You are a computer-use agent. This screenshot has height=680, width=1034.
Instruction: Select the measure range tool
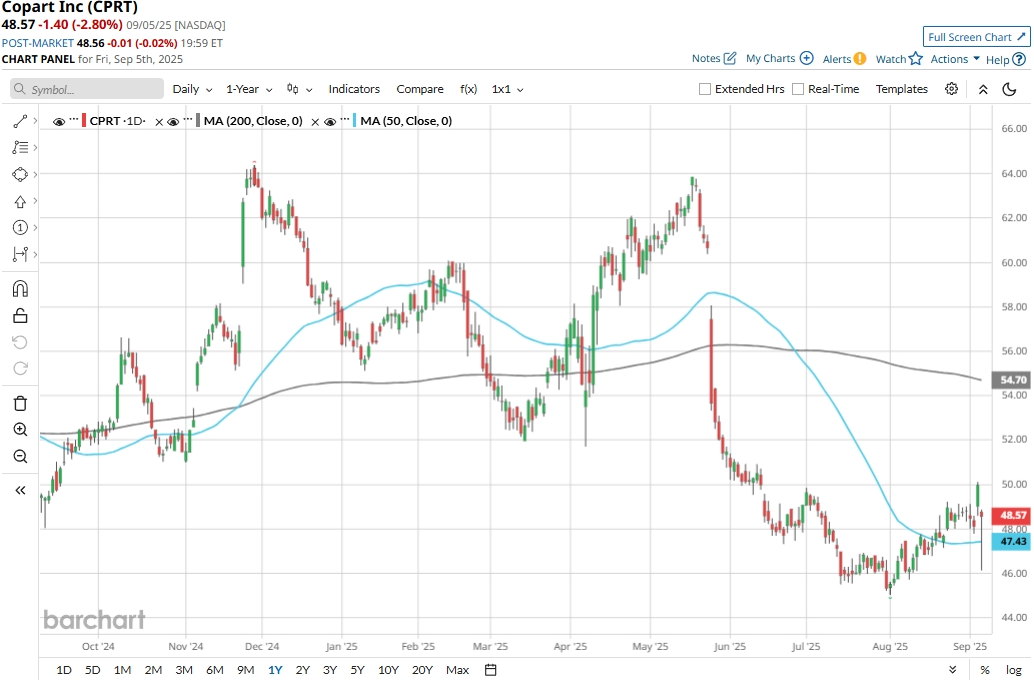click(20, 254)
